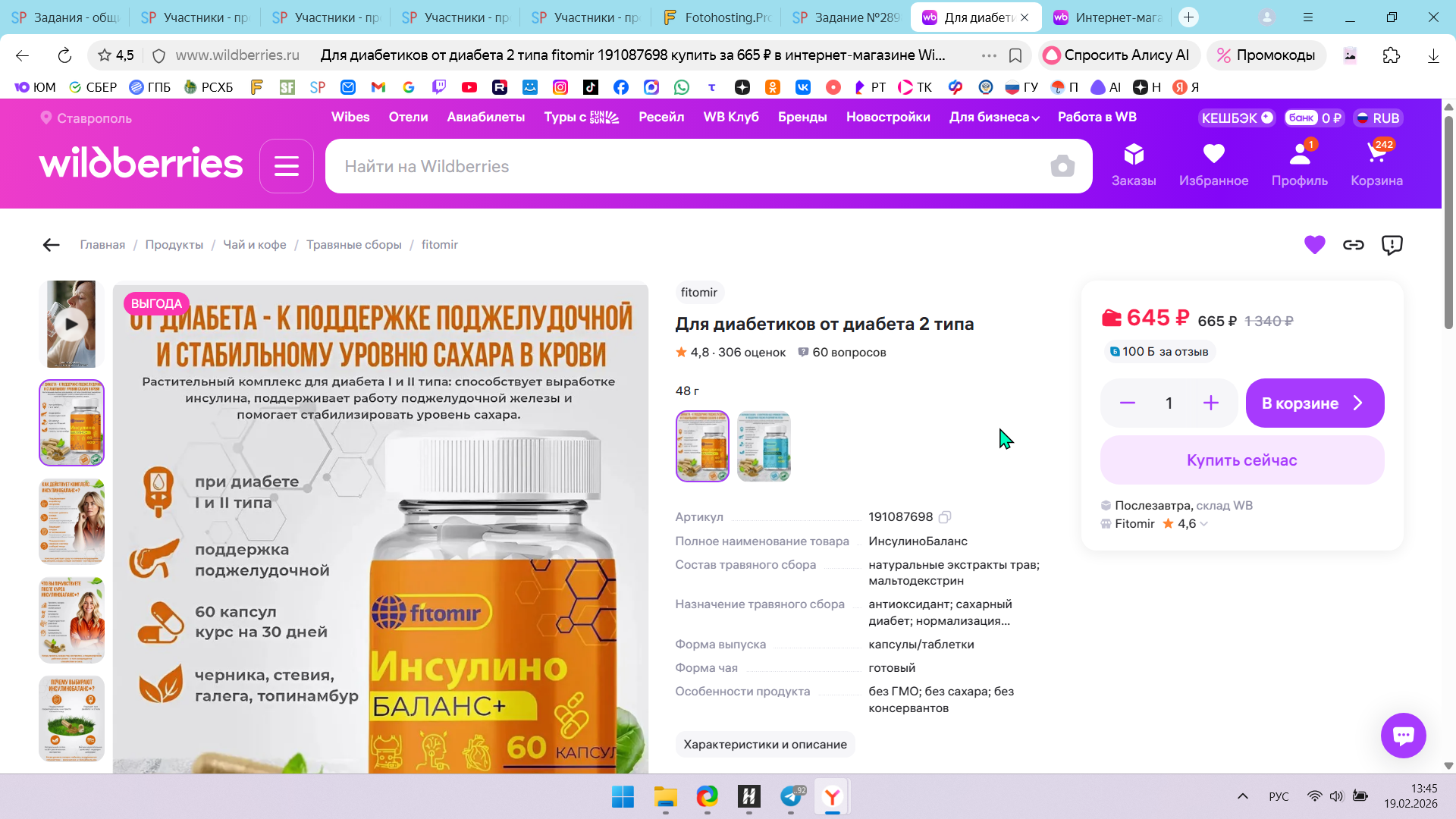
Task: Toggle the purple heart favorite
Action: point(1314,245)
